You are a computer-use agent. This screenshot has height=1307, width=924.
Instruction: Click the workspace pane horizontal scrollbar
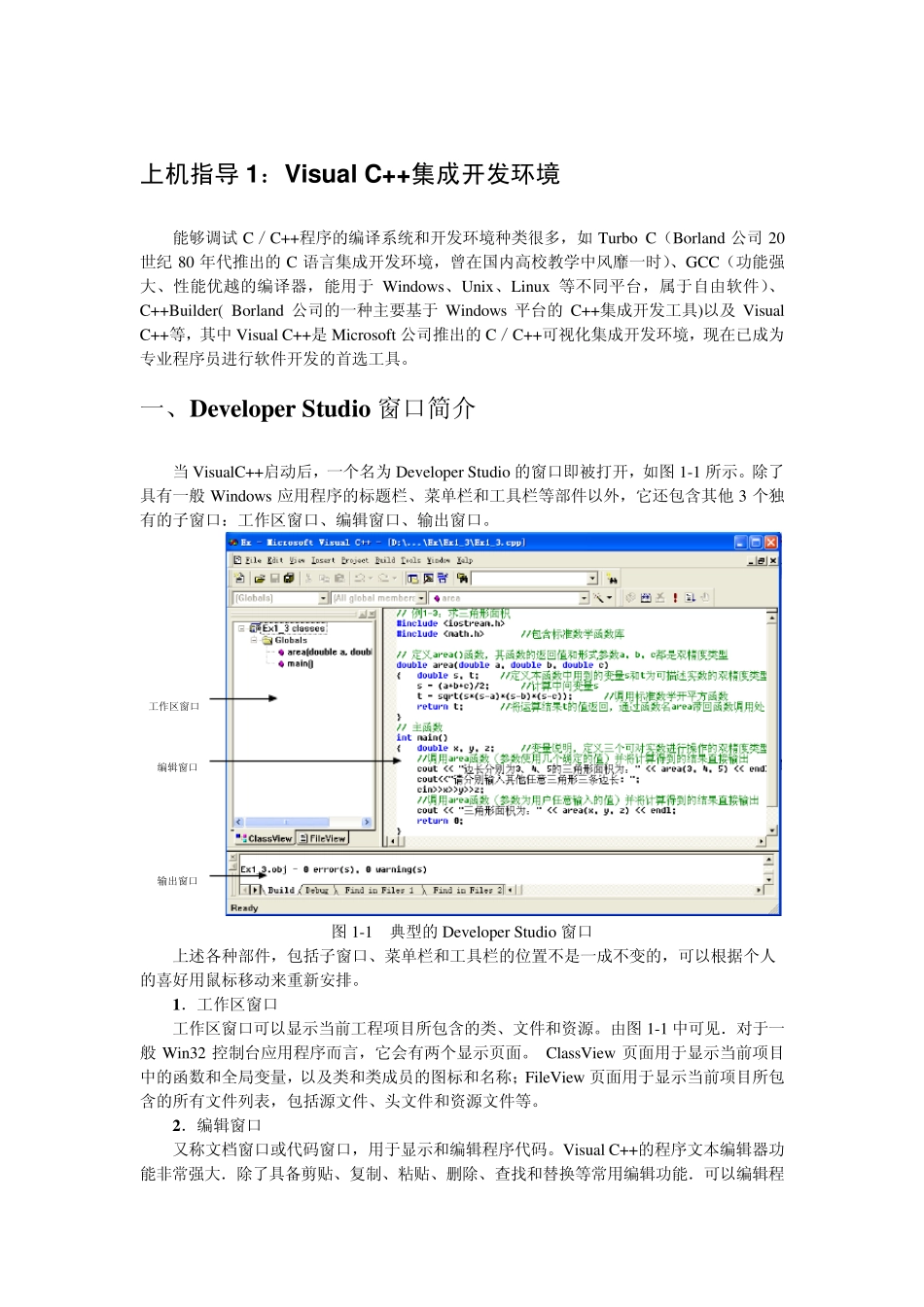tap(302, 822)
